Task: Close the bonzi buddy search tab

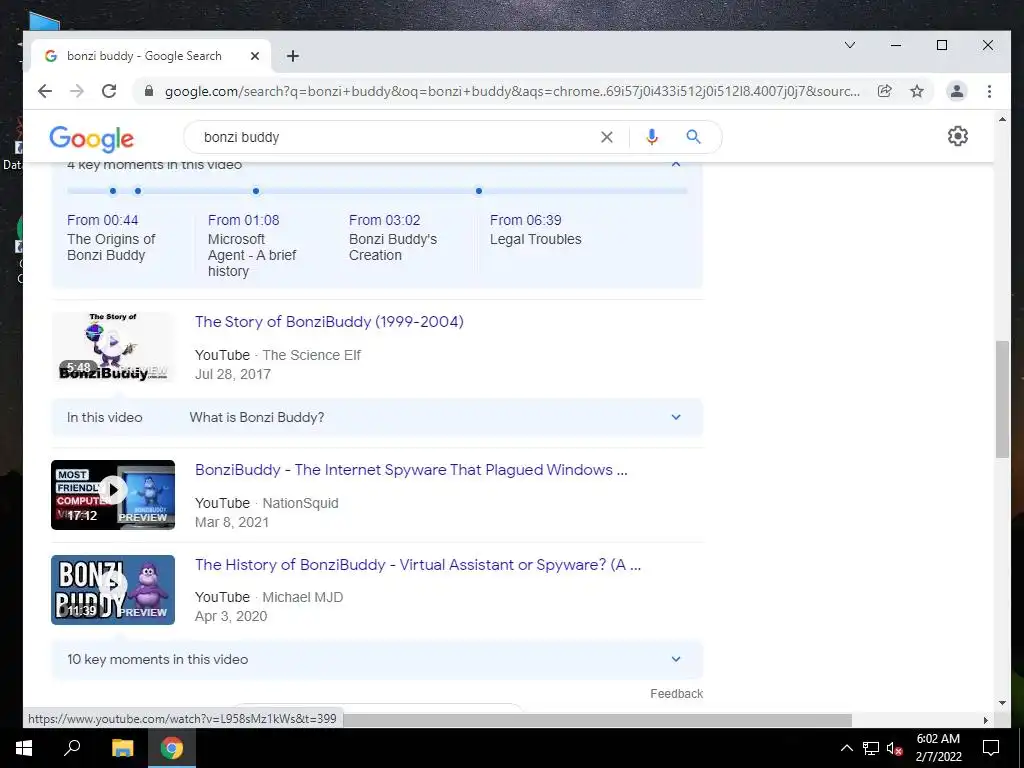Action: click(x=255, y=56)
